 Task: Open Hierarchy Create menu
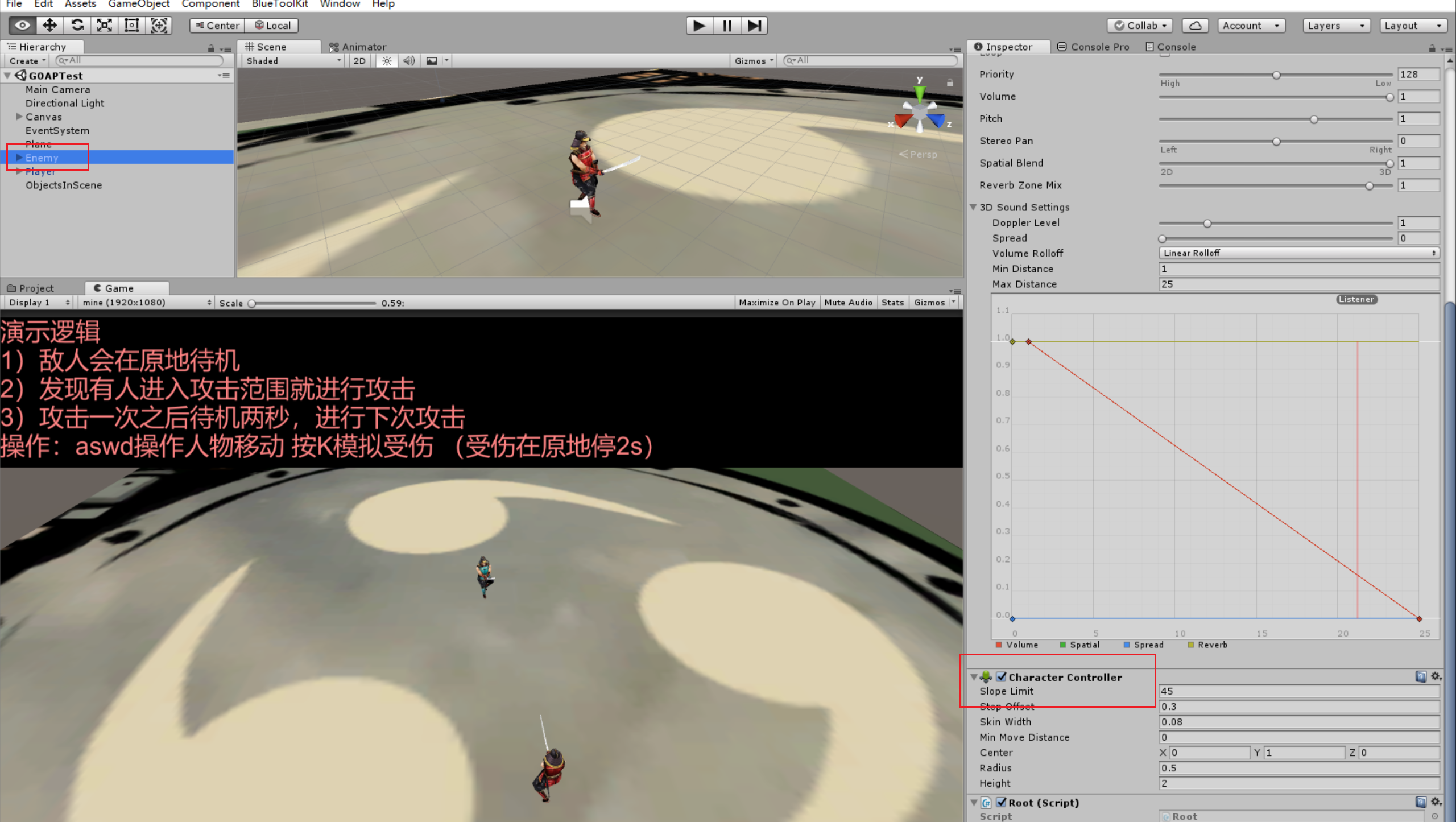(x=27, y=61)
